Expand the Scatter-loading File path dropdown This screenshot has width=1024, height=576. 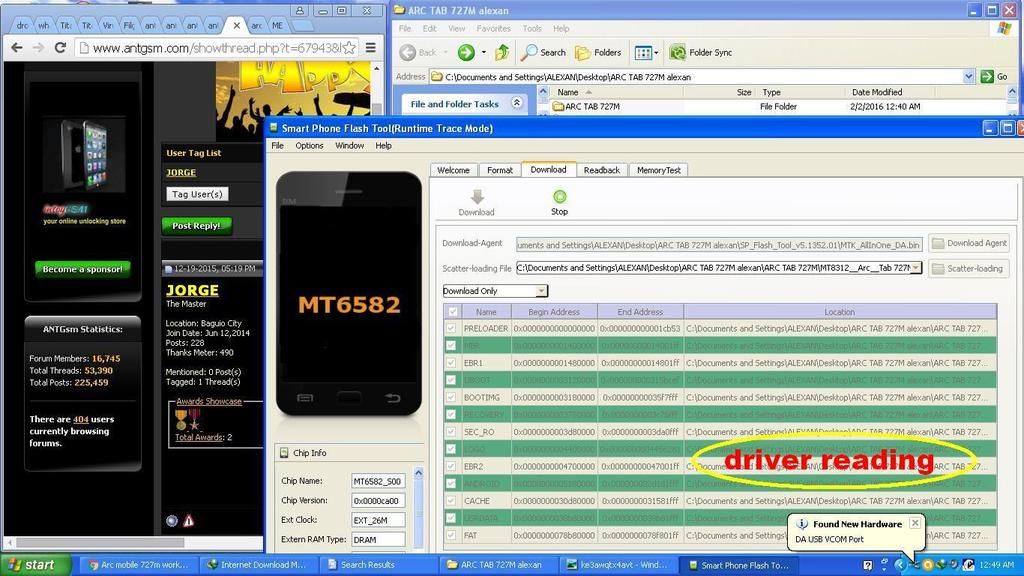(x=916, y=268)
